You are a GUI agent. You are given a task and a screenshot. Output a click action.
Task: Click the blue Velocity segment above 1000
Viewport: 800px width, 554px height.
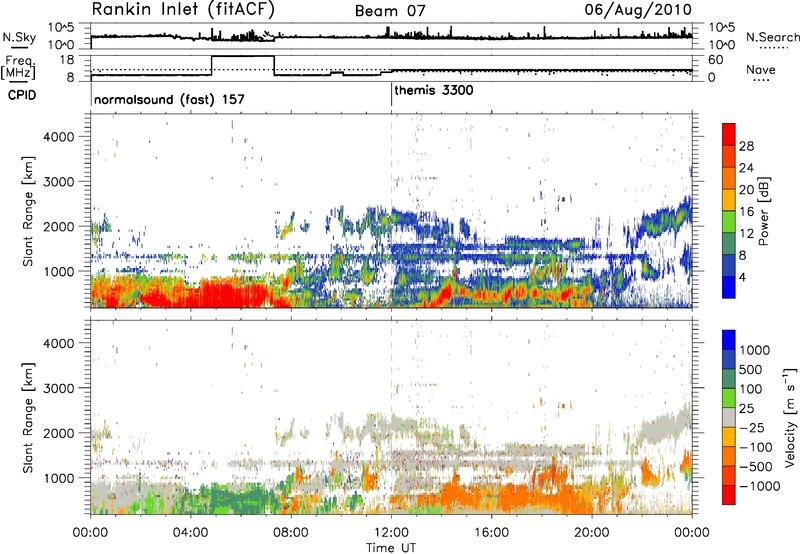tap(729, 340)
